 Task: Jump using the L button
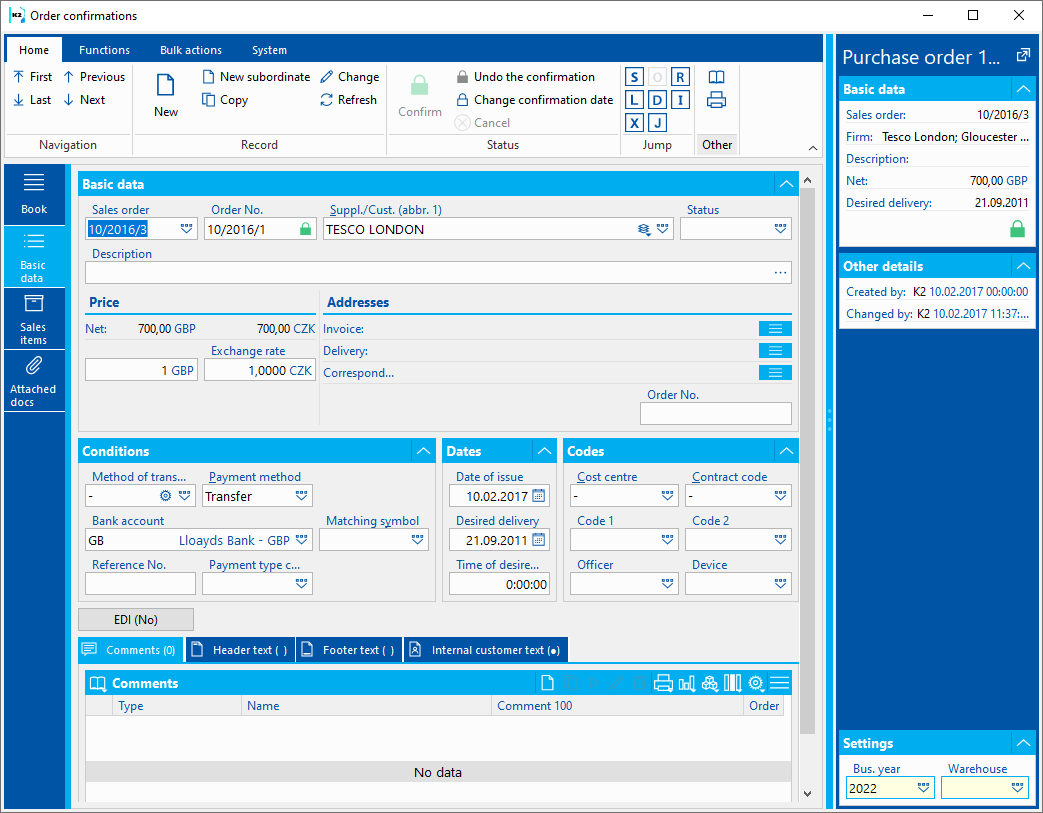click(634, 100)
